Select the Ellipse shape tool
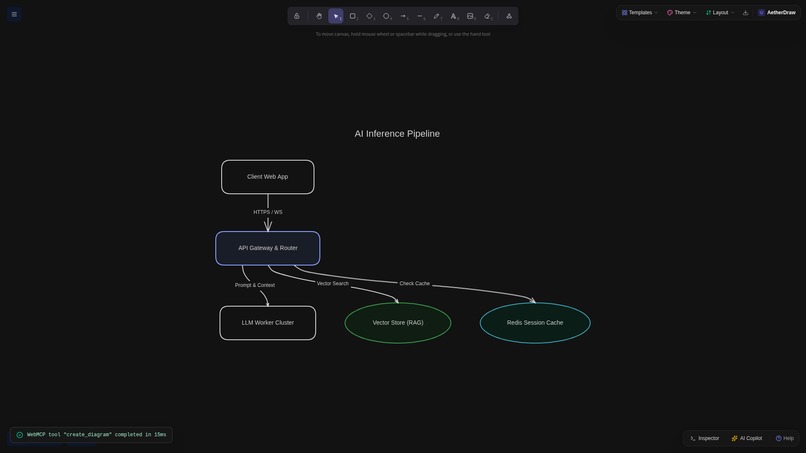 (387, 16)
